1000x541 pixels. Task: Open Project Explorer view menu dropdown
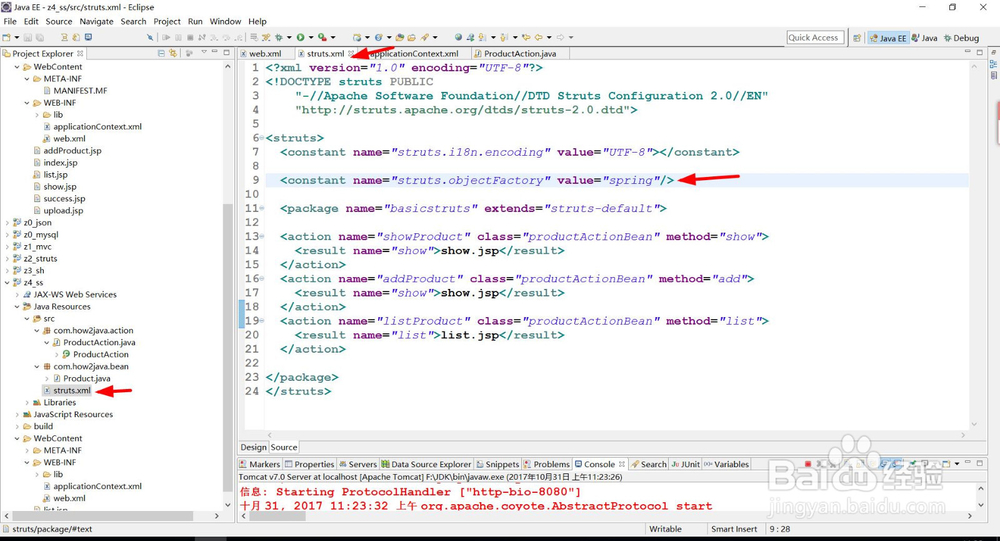pyautogui.click(x=204, y=53)
